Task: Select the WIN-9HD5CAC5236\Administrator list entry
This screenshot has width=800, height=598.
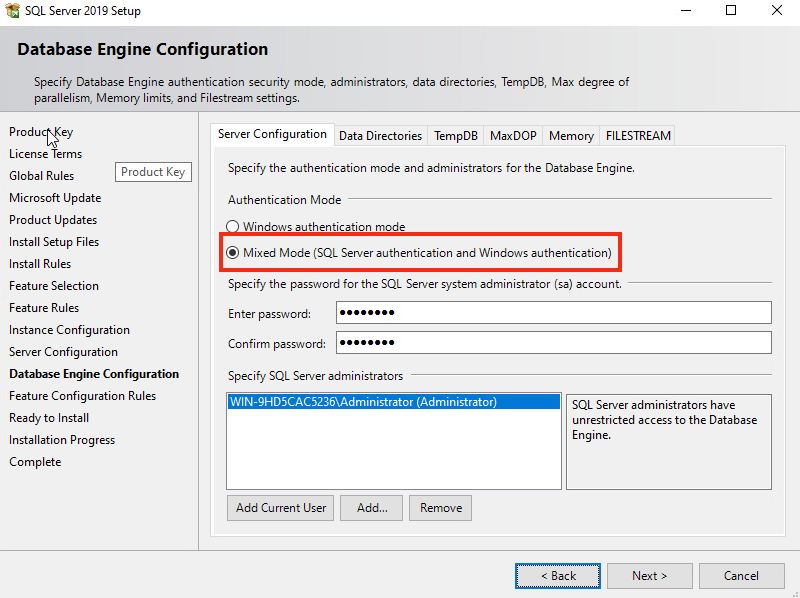Action: coord(394,402)
